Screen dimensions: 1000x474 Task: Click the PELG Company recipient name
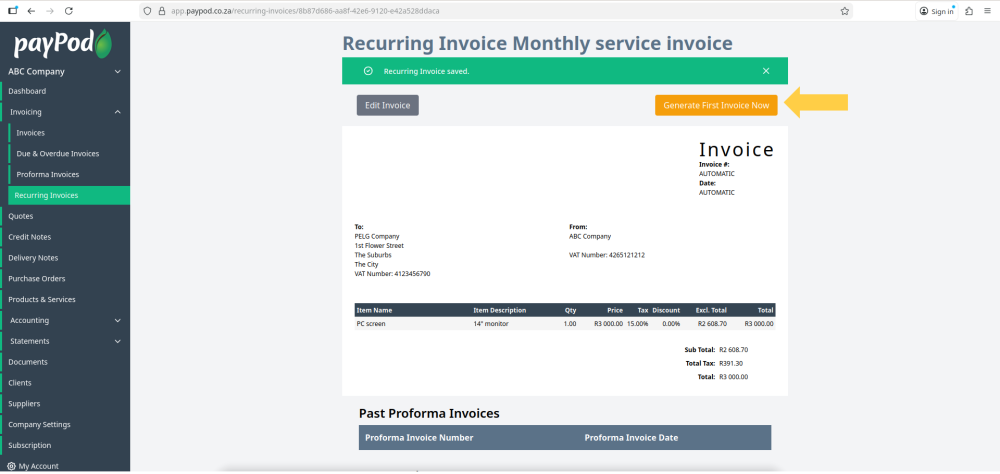pyautogui.click(x=377, y=236)
